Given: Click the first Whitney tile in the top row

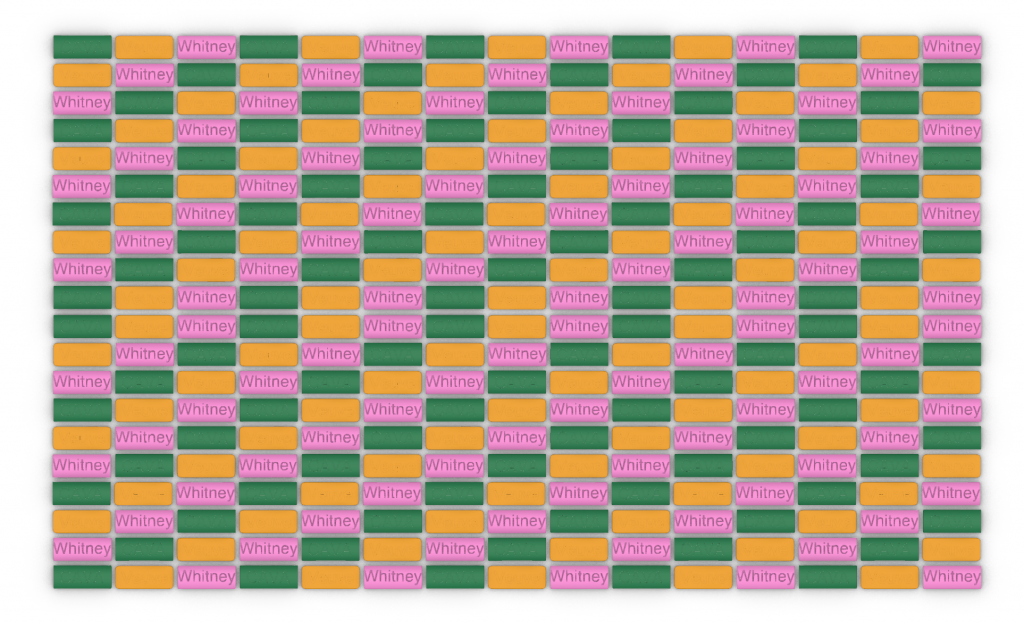Looking at the screenshot, I should (206, 46).
